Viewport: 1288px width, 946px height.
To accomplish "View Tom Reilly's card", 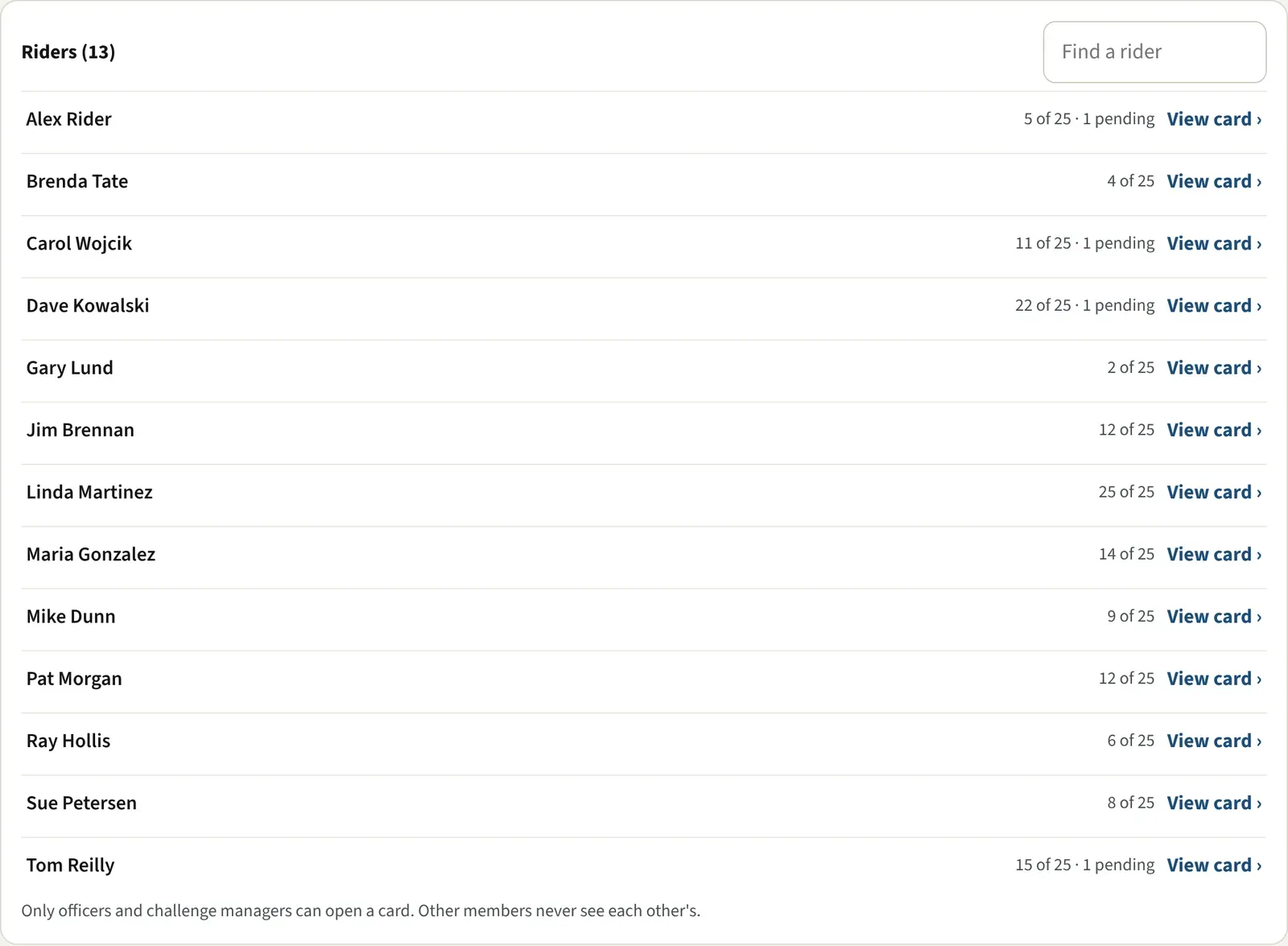I will pyautogui.click(x=1214, y=865).
